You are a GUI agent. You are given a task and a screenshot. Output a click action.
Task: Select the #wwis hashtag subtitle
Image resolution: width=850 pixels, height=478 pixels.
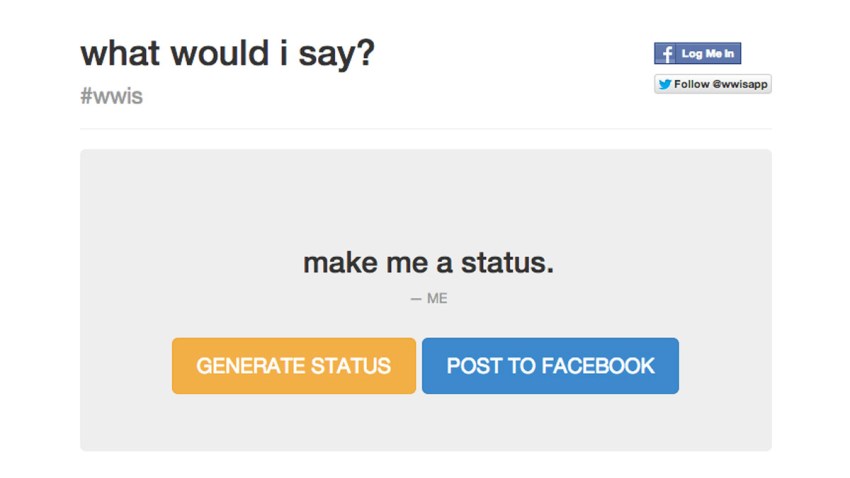pyautogui.click(x=112, y=96)
